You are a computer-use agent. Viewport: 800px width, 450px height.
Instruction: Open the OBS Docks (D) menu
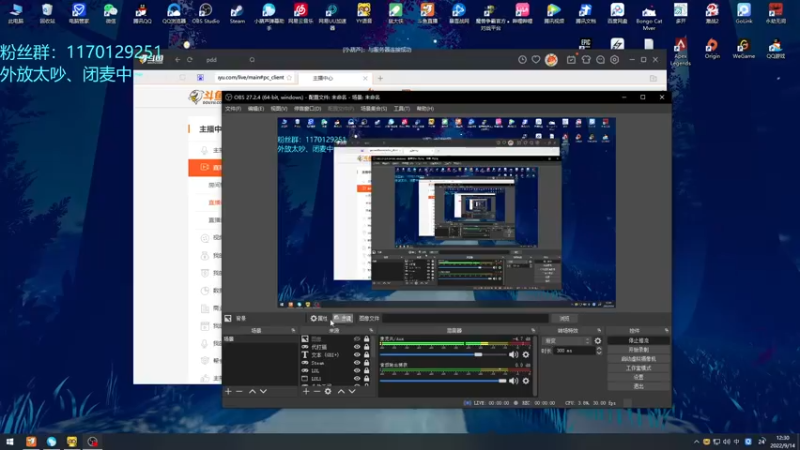tap(308, 109)
